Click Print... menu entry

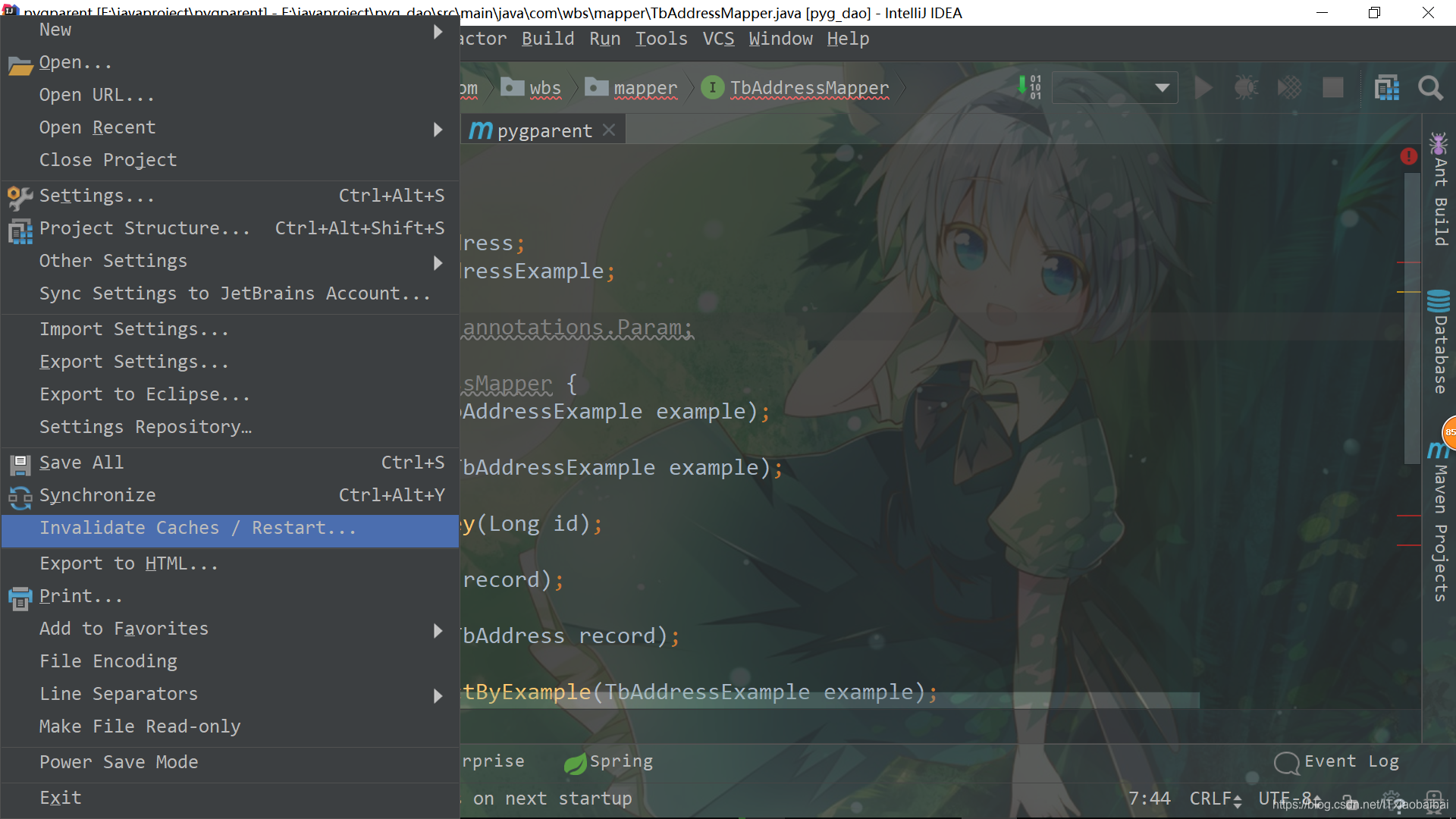coord(230,596)
